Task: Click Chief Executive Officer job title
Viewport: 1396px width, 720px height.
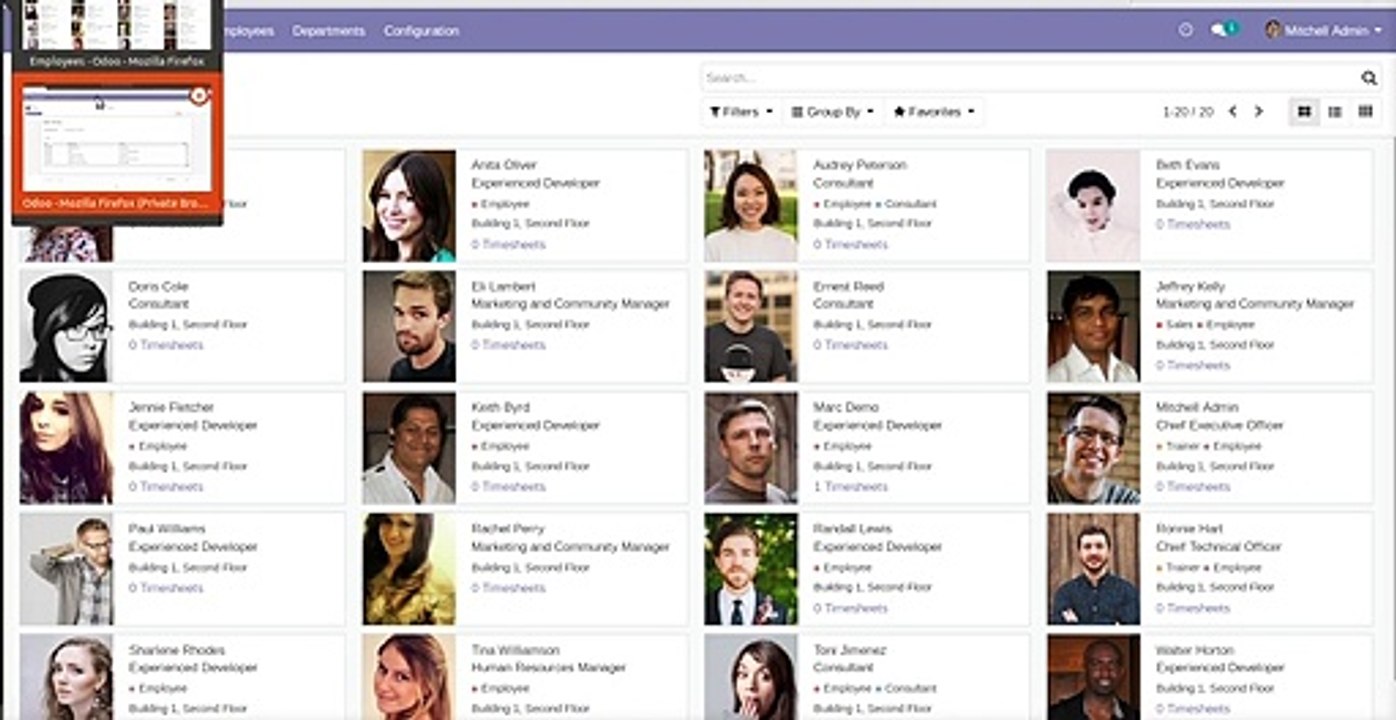Action: coord(1219,426)
